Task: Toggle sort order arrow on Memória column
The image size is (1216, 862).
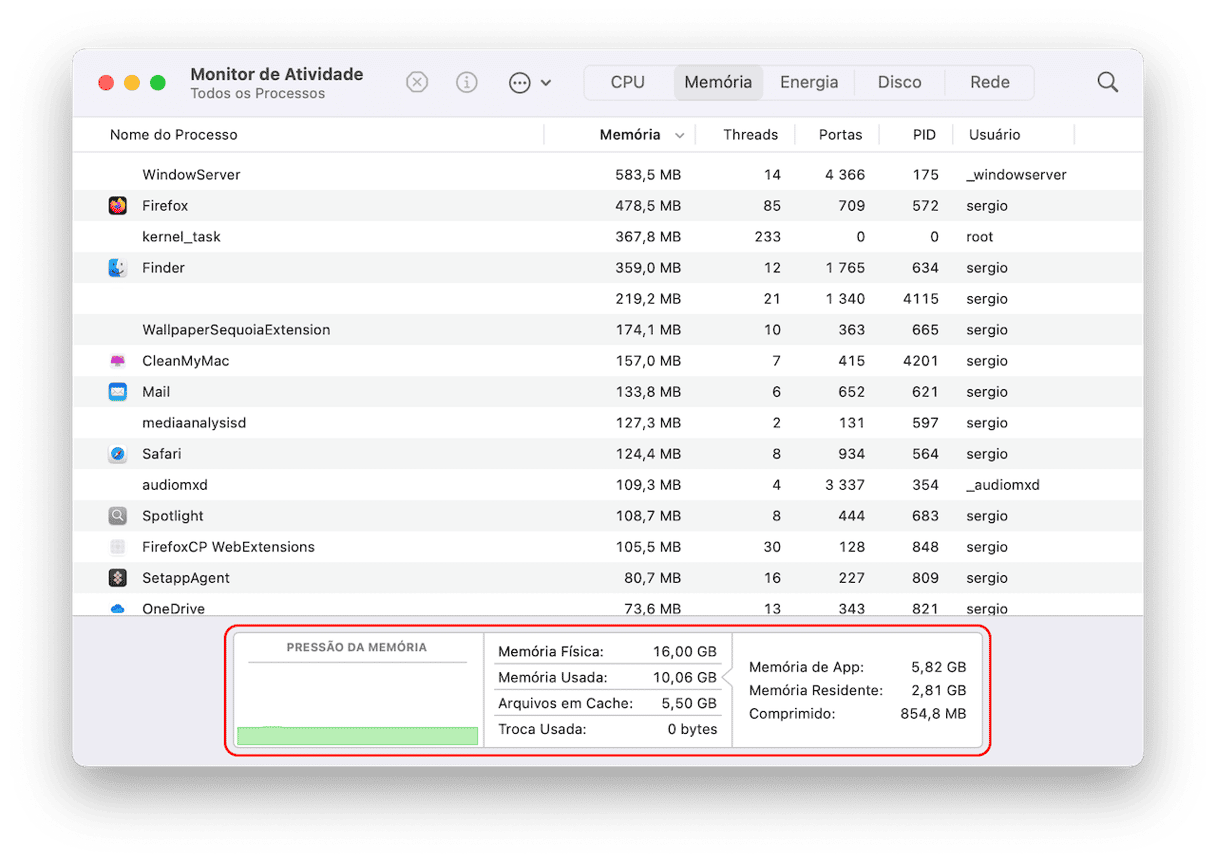Action: 680,135
